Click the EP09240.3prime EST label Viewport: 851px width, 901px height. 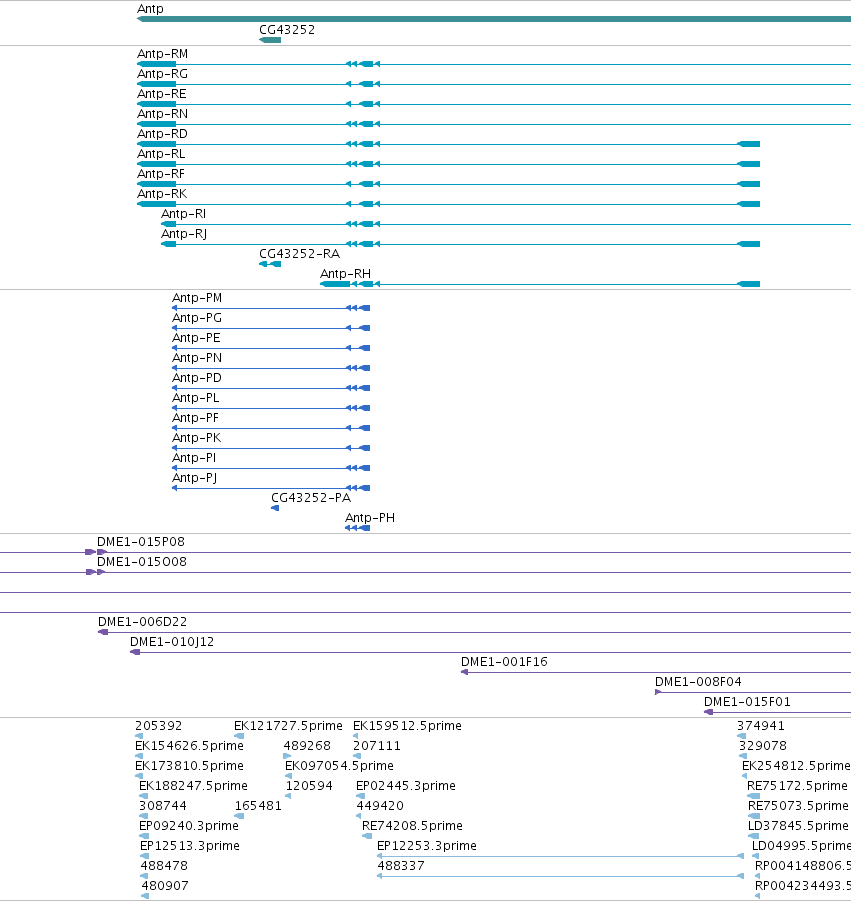[x=189, y=826]
